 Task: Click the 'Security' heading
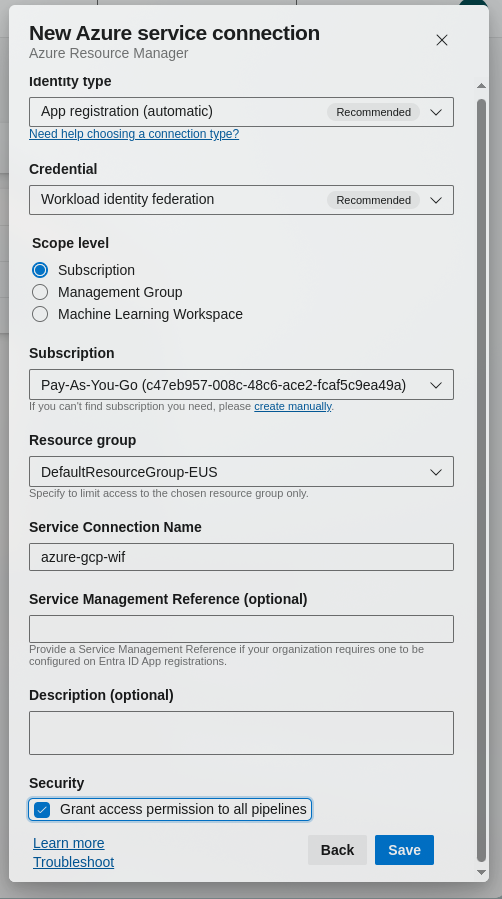57,783
